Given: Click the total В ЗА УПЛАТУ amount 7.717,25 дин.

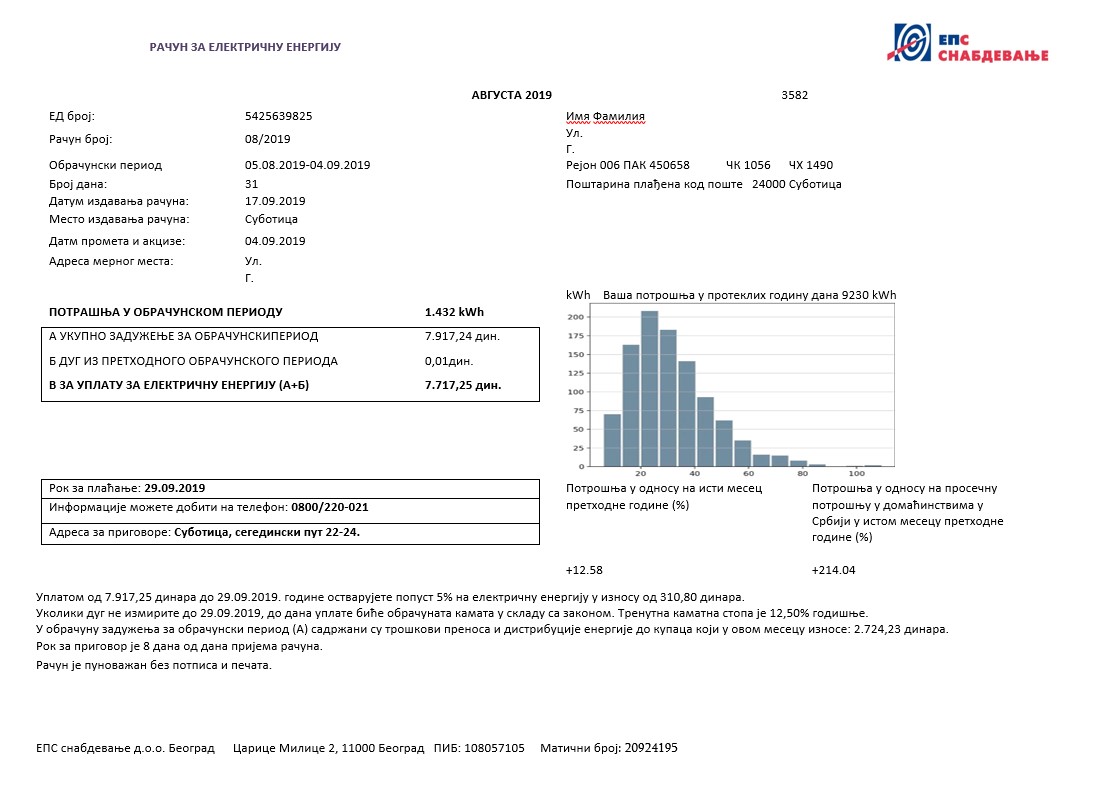Looking at the screenshot, I should 465,384.
